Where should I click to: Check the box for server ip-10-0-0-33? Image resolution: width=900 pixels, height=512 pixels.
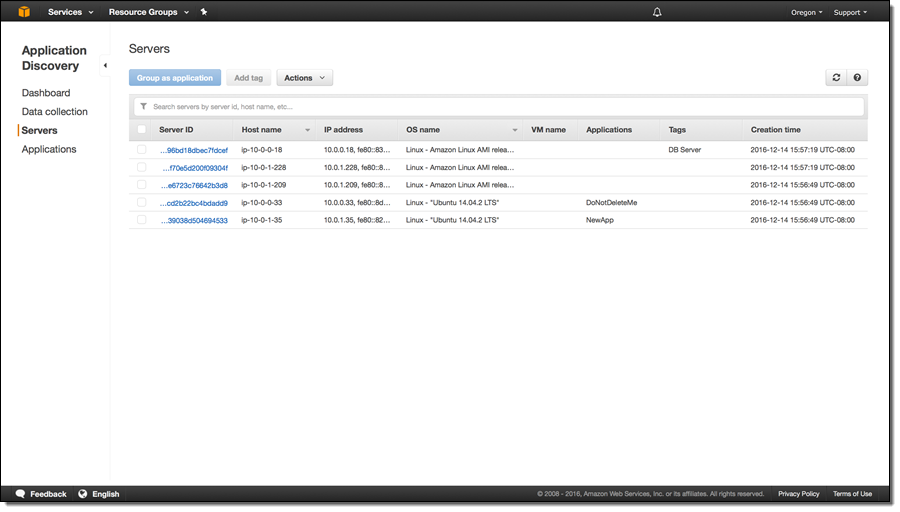point(142,202)
